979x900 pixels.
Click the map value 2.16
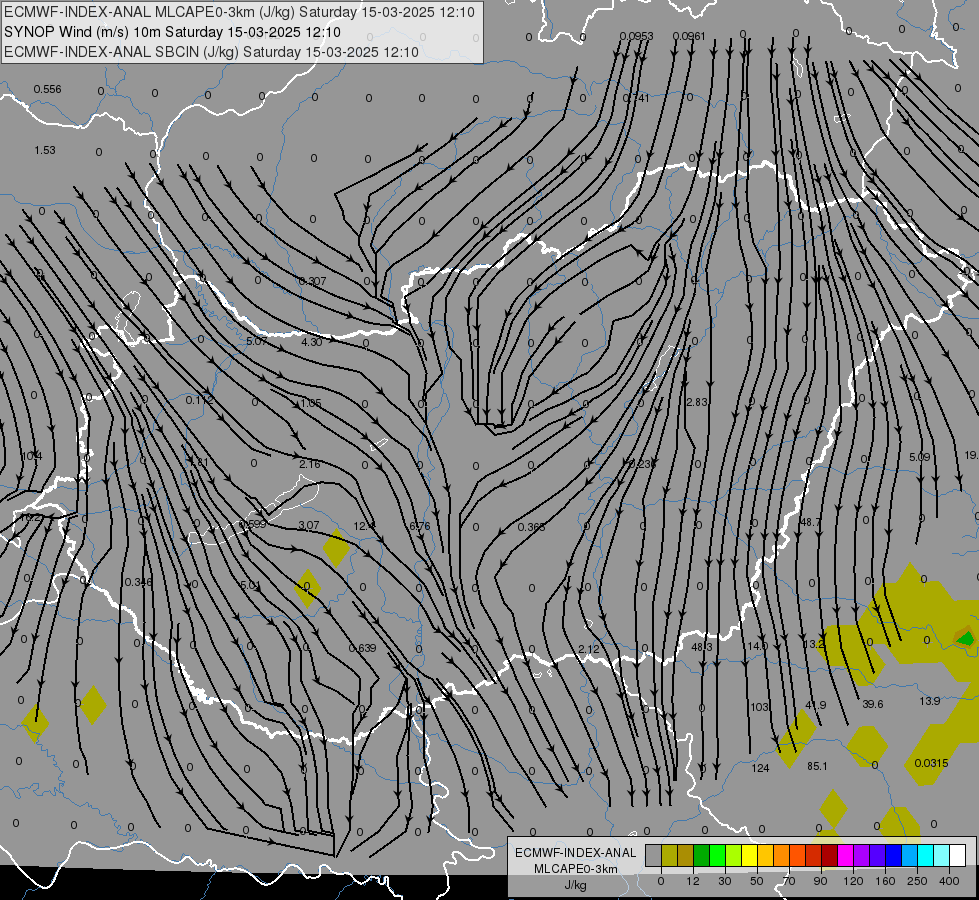[x=310, y=464]
